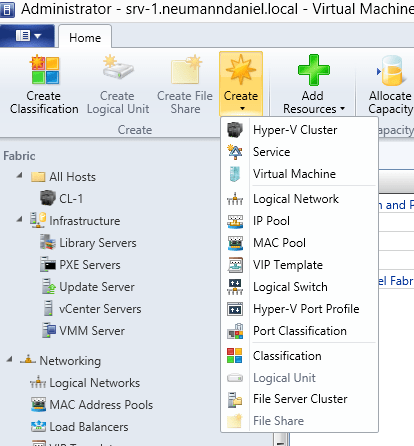Open the Add Resources dropdown arrow
Screen dimensions: 414x446
pos(342,109)
